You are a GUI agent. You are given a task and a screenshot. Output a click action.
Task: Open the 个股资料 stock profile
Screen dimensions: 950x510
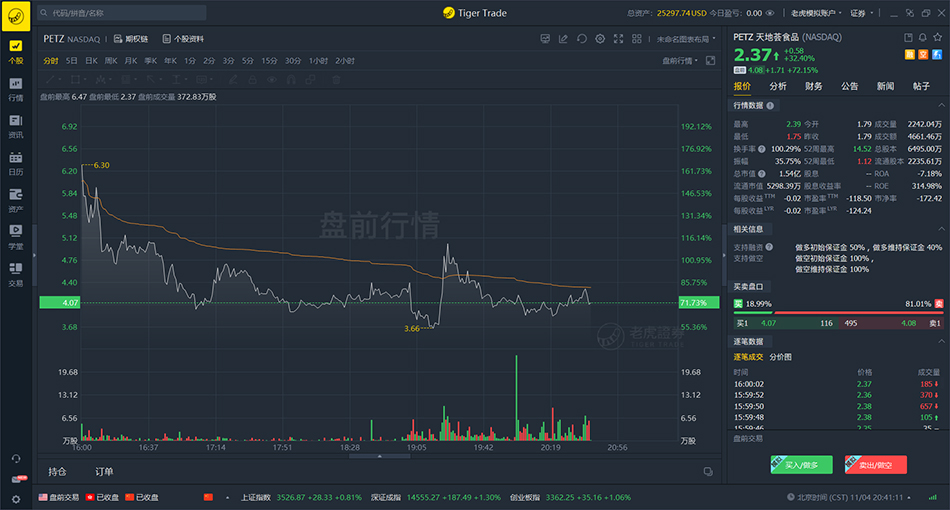click(183, 39)
